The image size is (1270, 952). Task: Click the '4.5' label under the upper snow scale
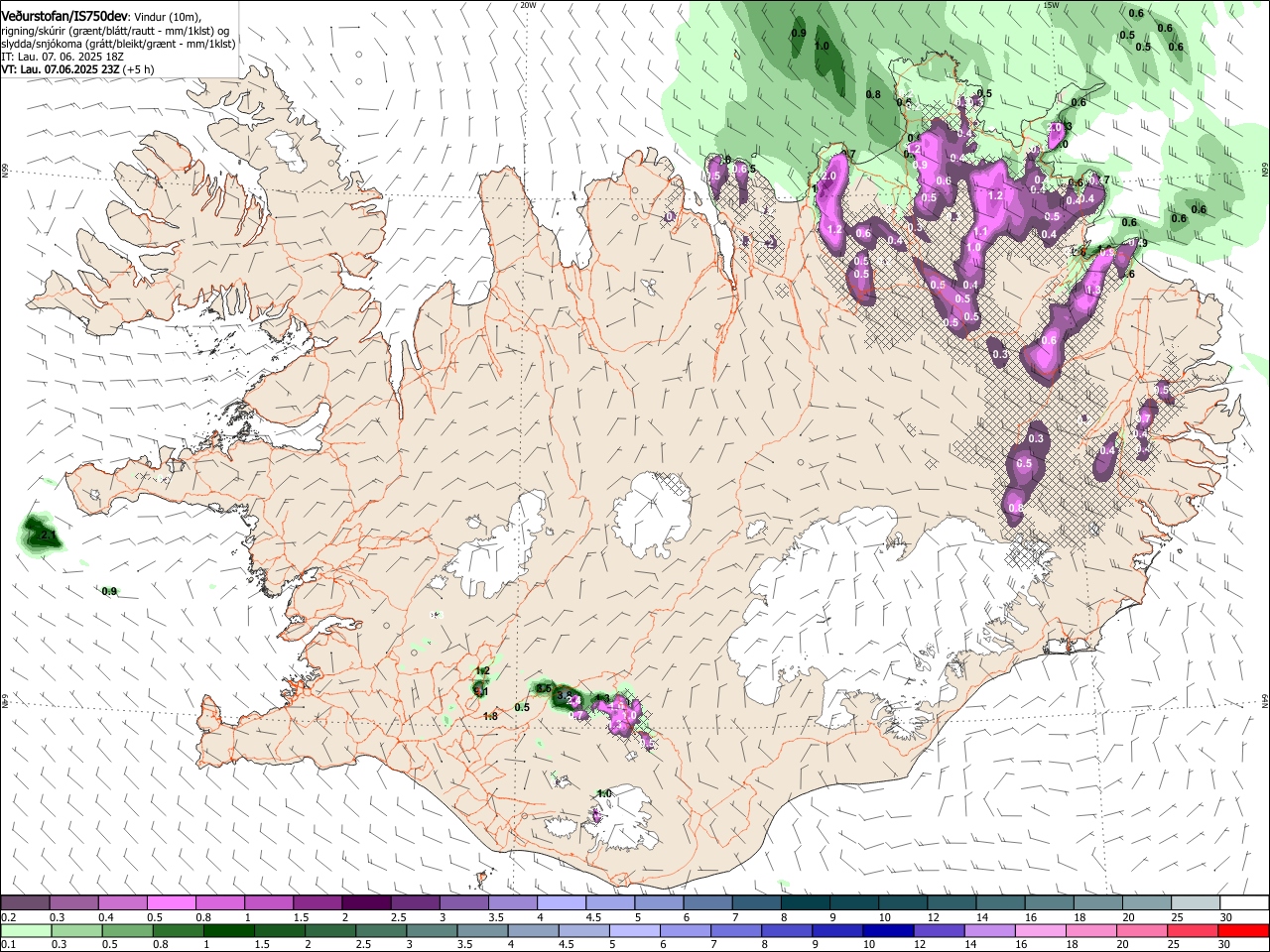pyautogui.click(x=593, y=917)
